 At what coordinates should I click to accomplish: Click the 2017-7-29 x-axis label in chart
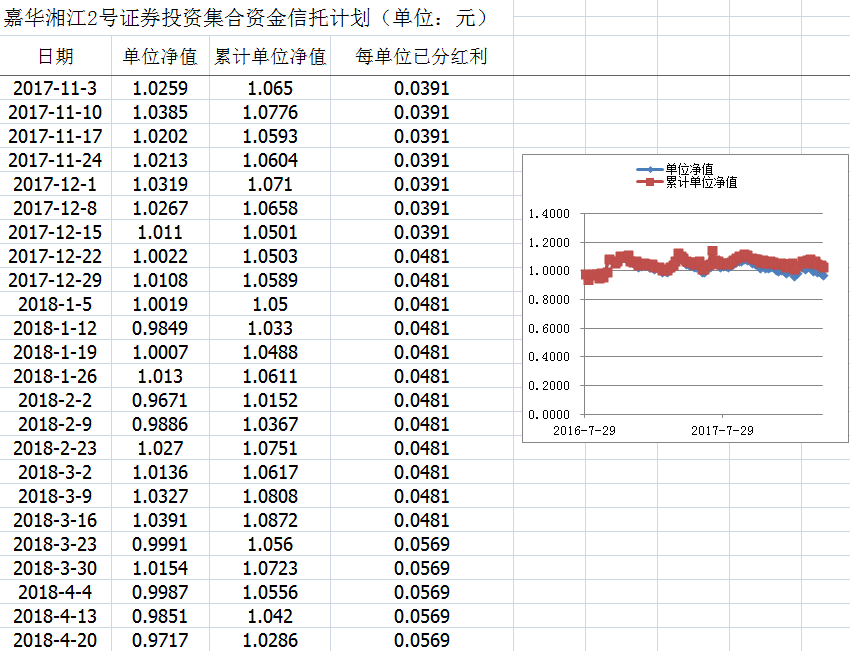pyautogui.click(x=723, y=430)
